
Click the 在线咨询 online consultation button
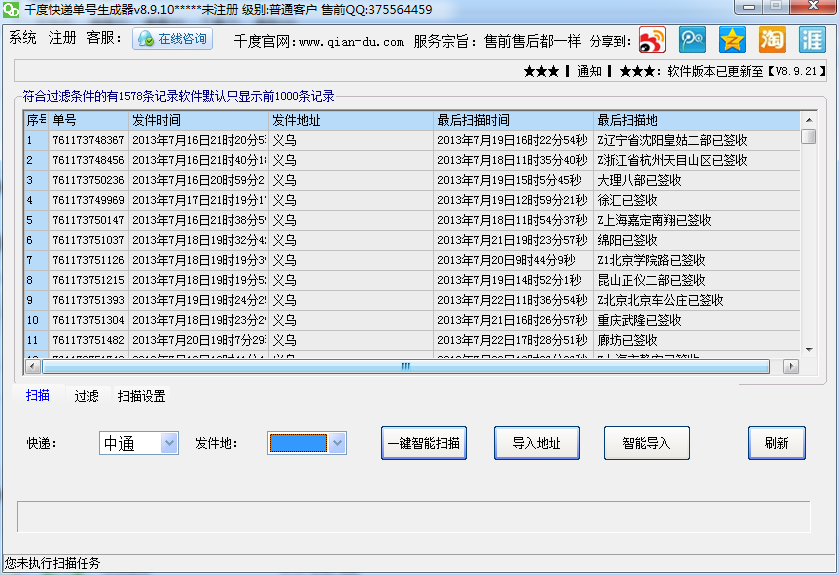[x=172, y=39]
